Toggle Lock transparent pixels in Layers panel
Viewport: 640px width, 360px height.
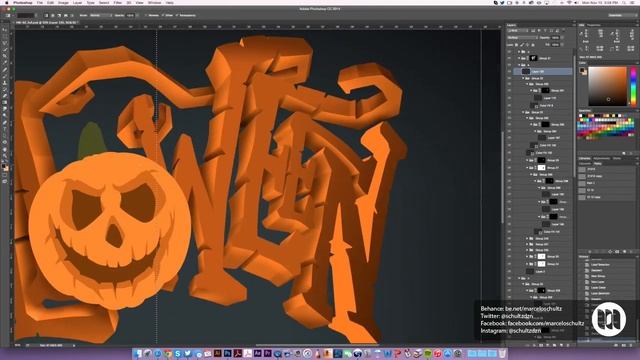coord(516,45)
